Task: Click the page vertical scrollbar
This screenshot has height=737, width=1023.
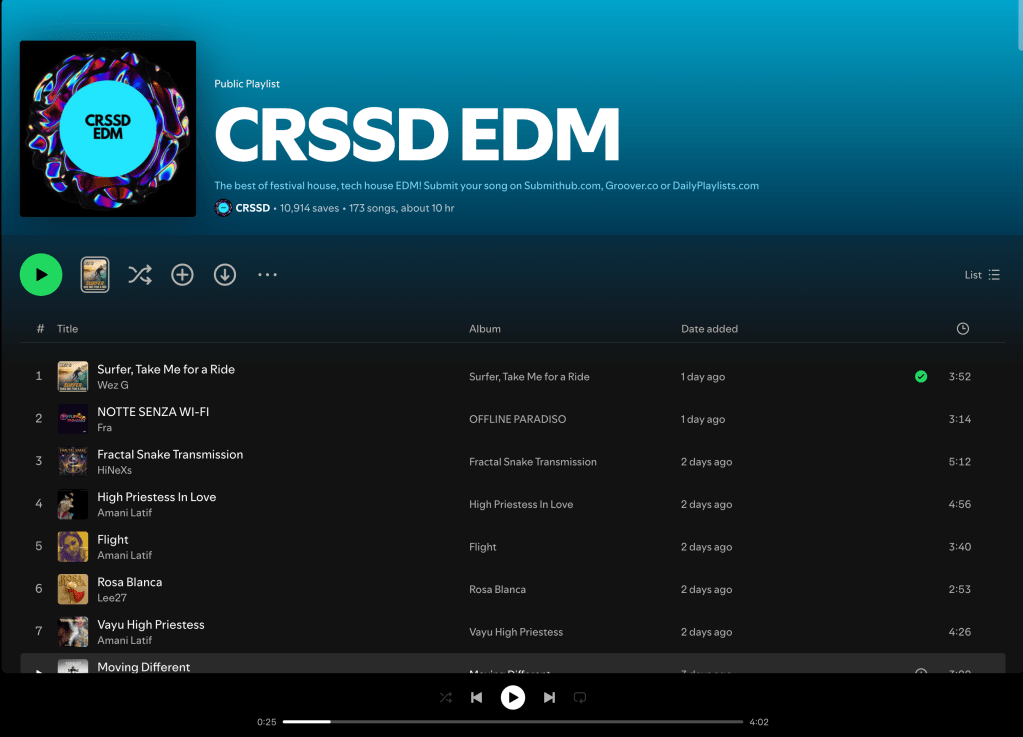Action: pos(1020,25)
